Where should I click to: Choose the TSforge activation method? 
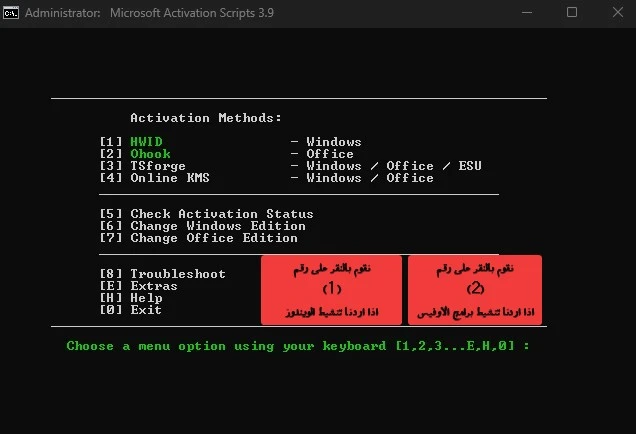tap(157, 166)
